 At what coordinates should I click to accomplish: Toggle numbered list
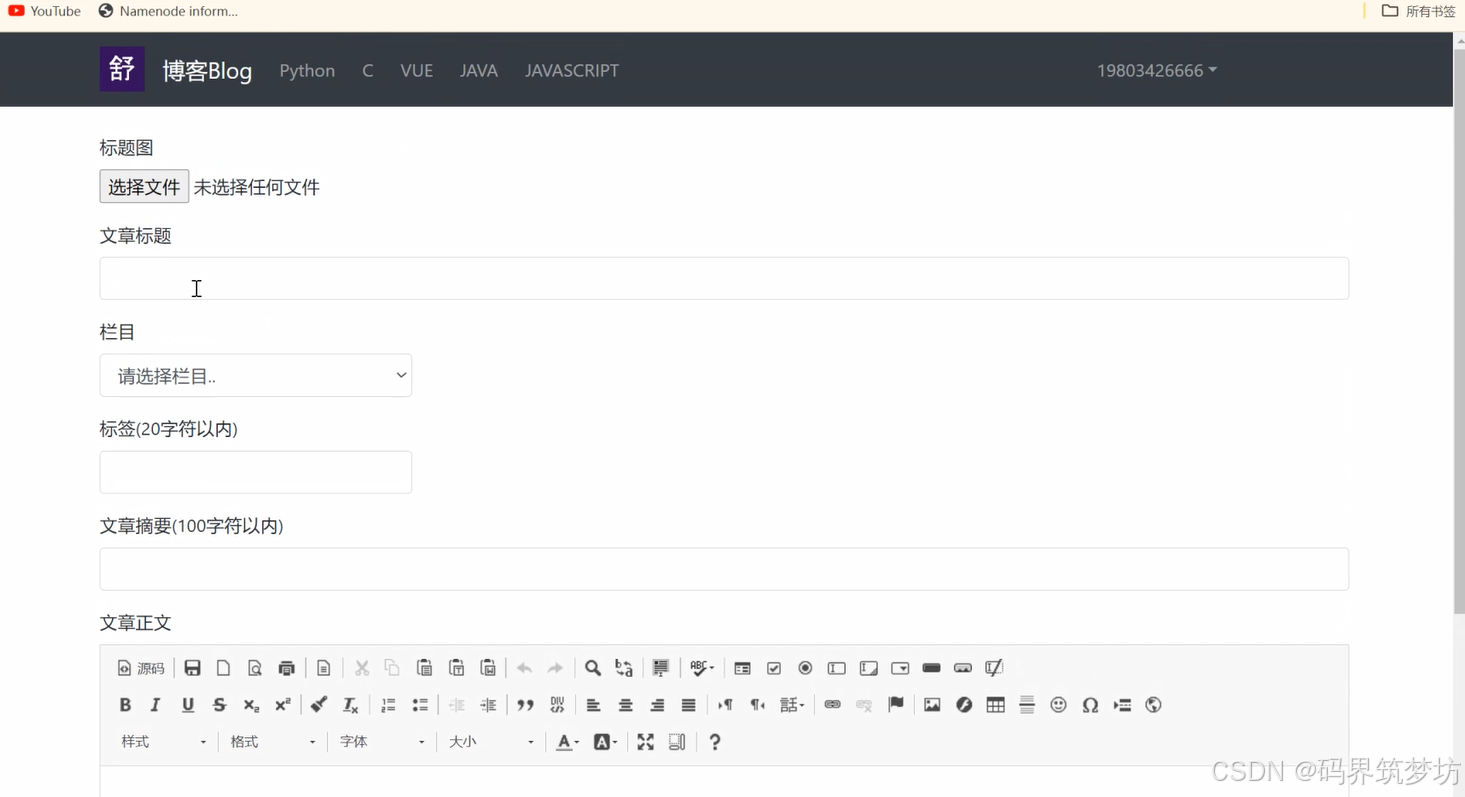pos(388,705)
